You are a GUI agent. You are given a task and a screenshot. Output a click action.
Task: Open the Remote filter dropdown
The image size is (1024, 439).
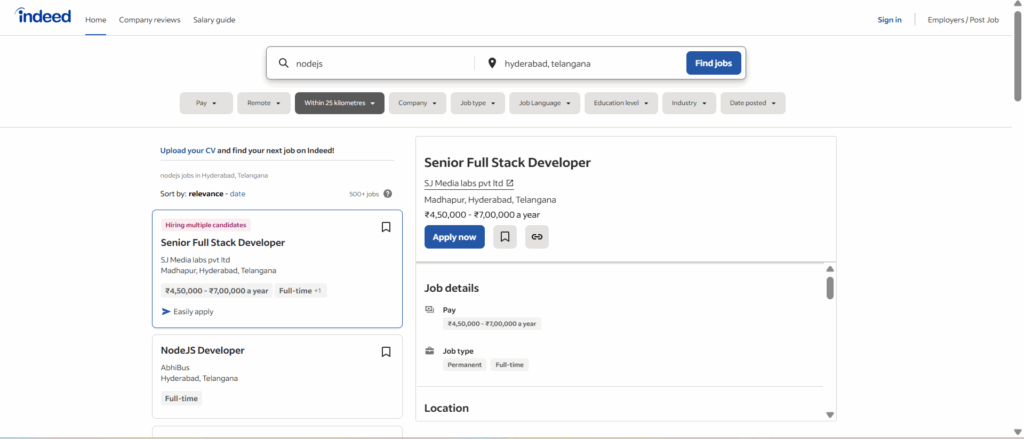pos(264,103)
